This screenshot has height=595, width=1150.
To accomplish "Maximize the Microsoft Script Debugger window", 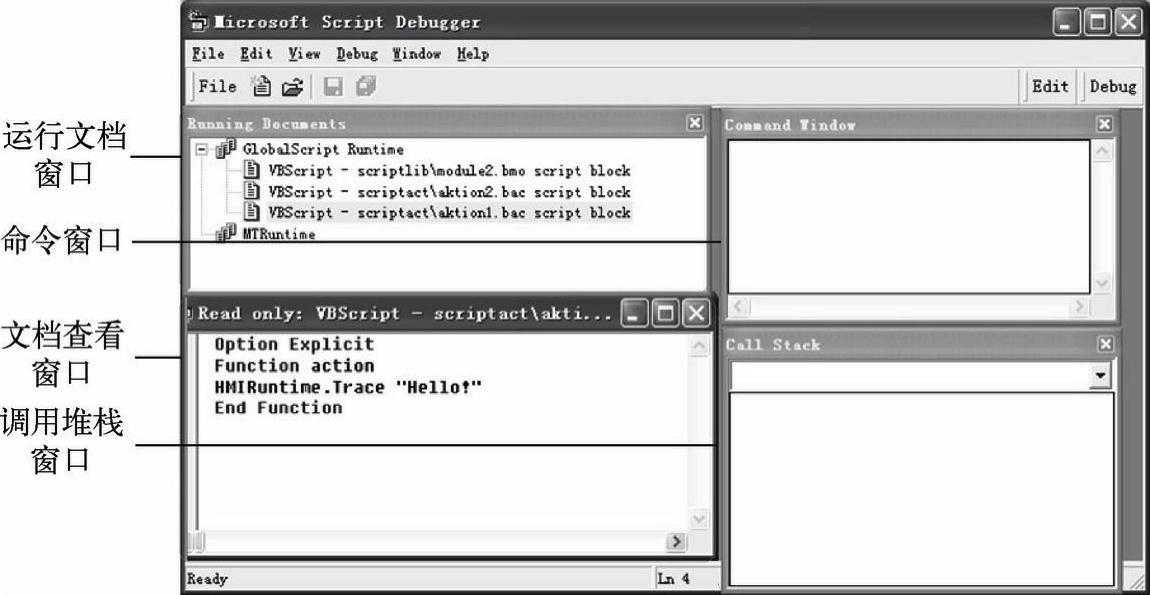I will coord(1097,23).
